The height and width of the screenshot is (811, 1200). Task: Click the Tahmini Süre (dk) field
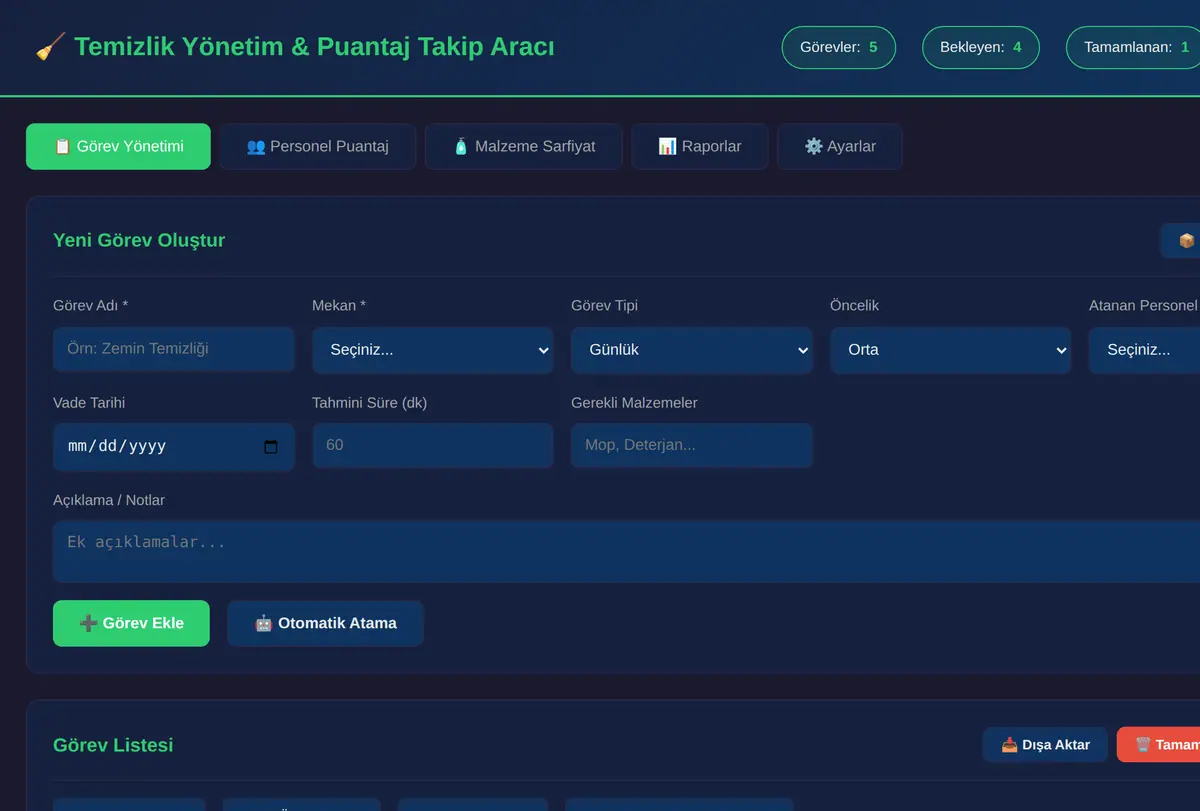click(433, 445)
